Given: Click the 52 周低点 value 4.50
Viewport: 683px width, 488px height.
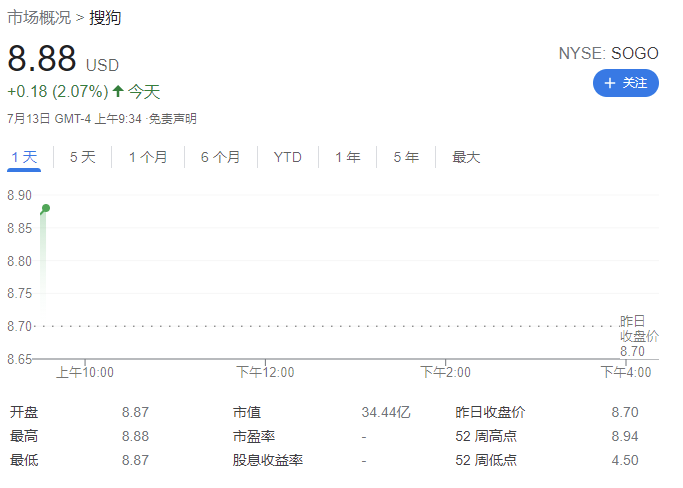Looking at the screenshot, I should tap(625, 460).
